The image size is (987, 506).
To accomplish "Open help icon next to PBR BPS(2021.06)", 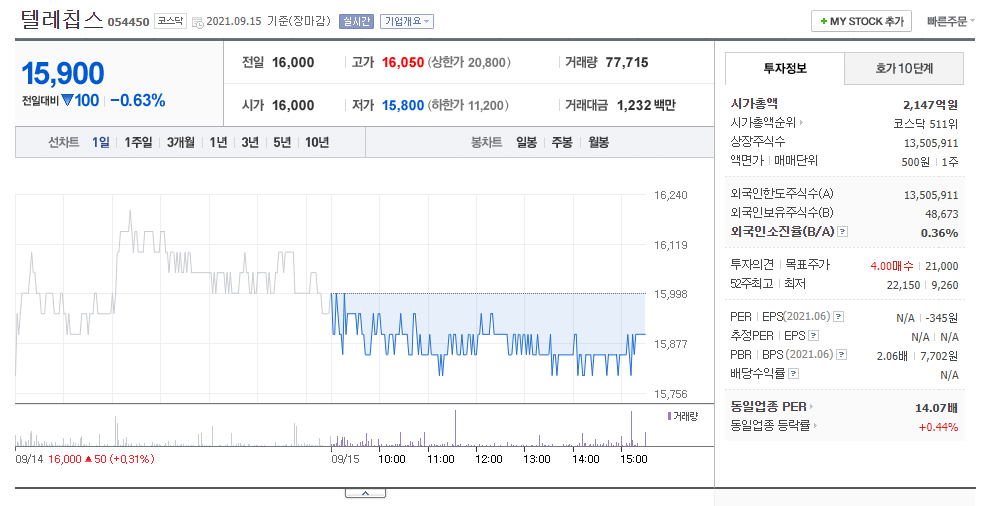I will click(842, 355).
